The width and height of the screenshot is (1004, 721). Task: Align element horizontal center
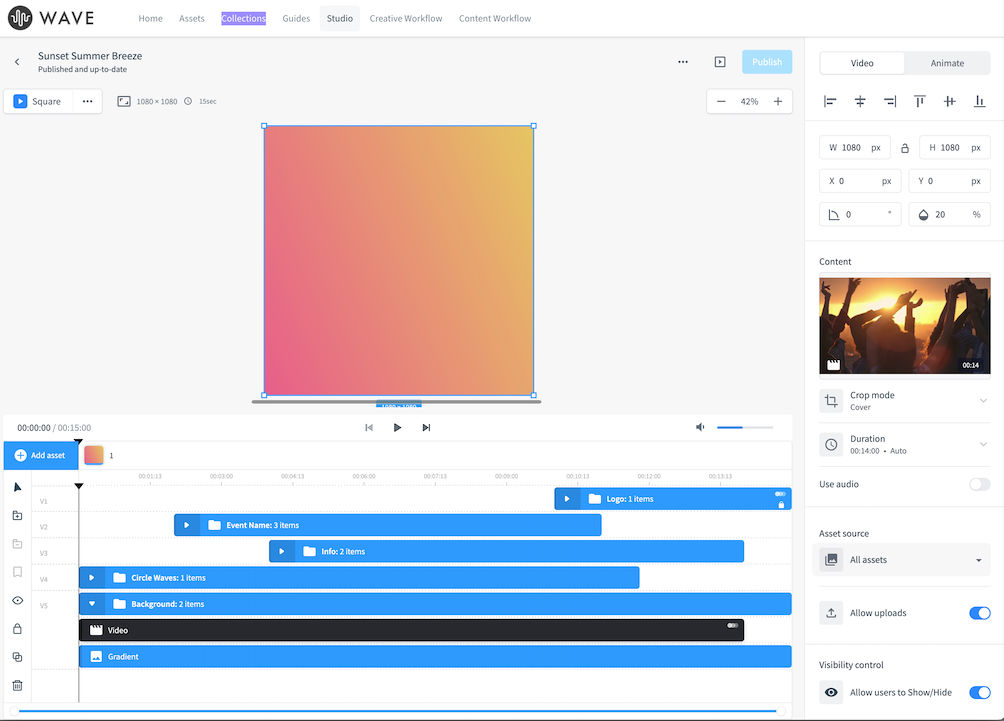coord(860,101)
